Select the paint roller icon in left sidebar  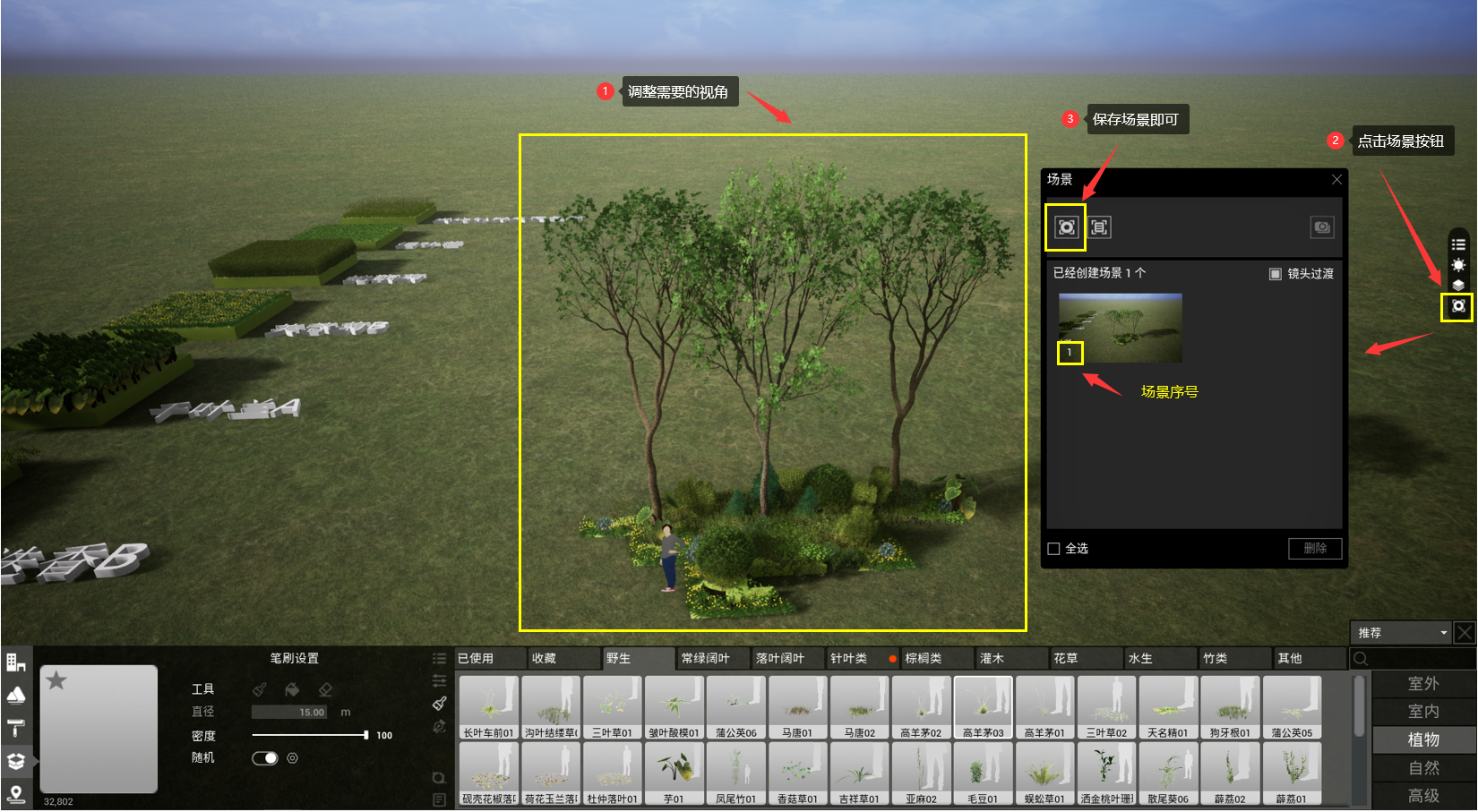coord(16,728)
